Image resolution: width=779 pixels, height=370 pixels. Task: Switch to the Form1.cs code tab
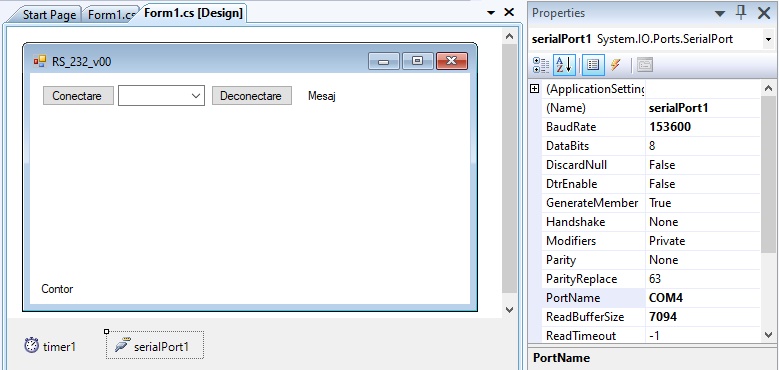(x=111, y=14)
